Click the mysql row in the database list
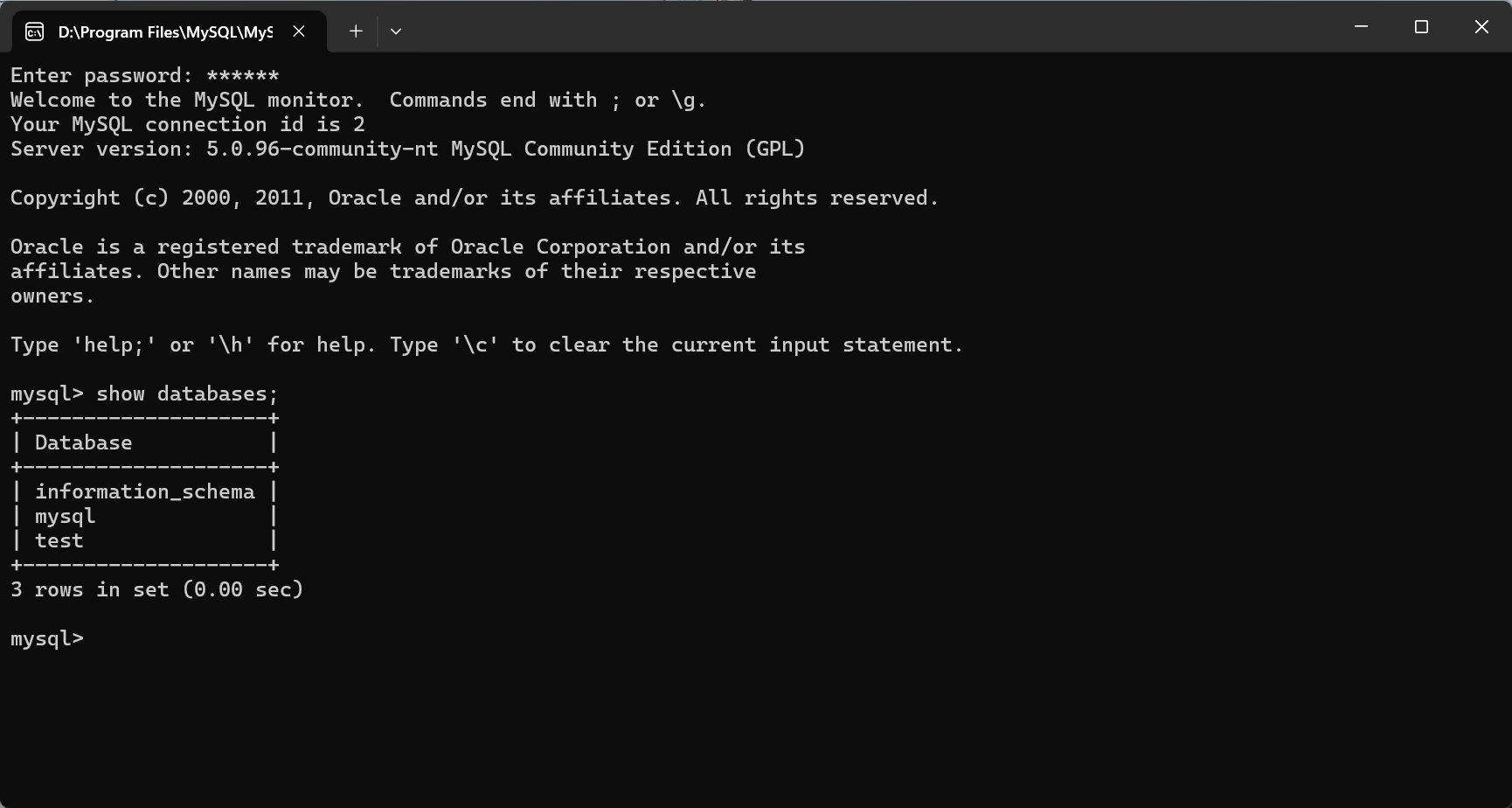This screenshot has width=1512, height=808. [x=66, y=517]
